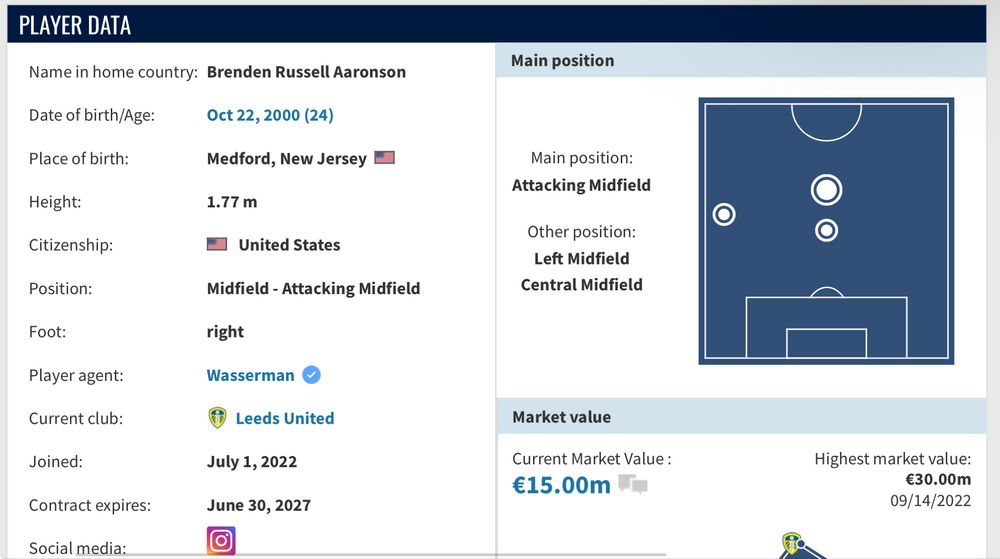Click the Leeds United crest beside Current club
This screenshot has width=1000, height=559.
[x=217, y=418]
